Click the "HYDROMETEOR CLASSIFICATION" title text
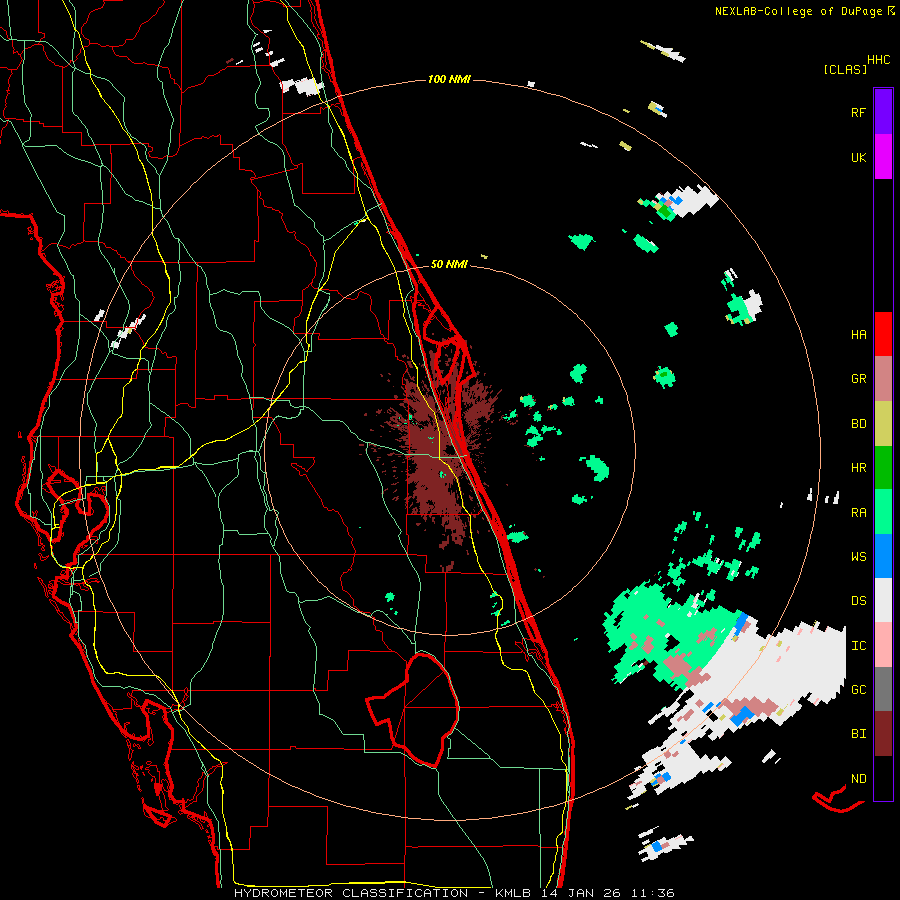Viewport: 900px width, 900px height. pos(351,893)
